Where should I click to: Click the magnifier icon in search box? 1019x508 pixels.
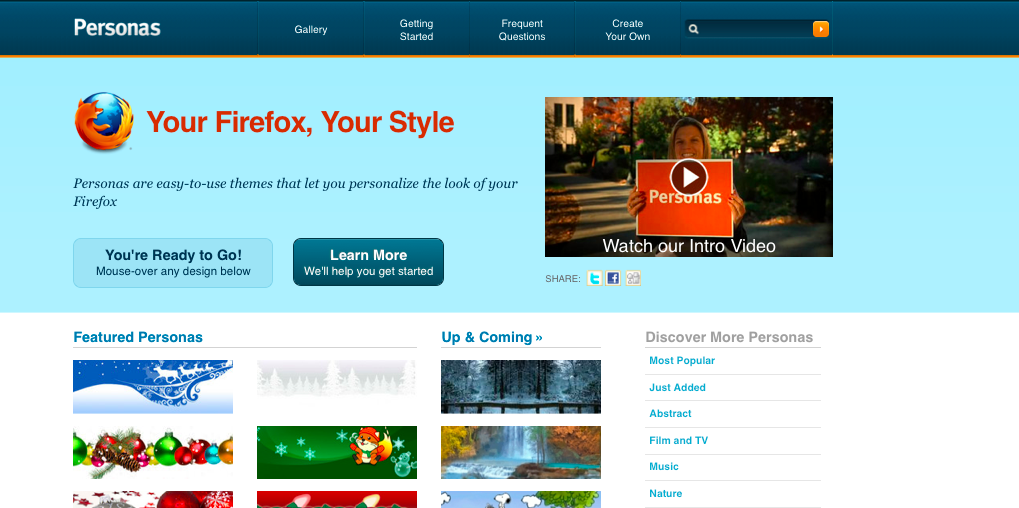pyautogui.click(x=693, y=29)
